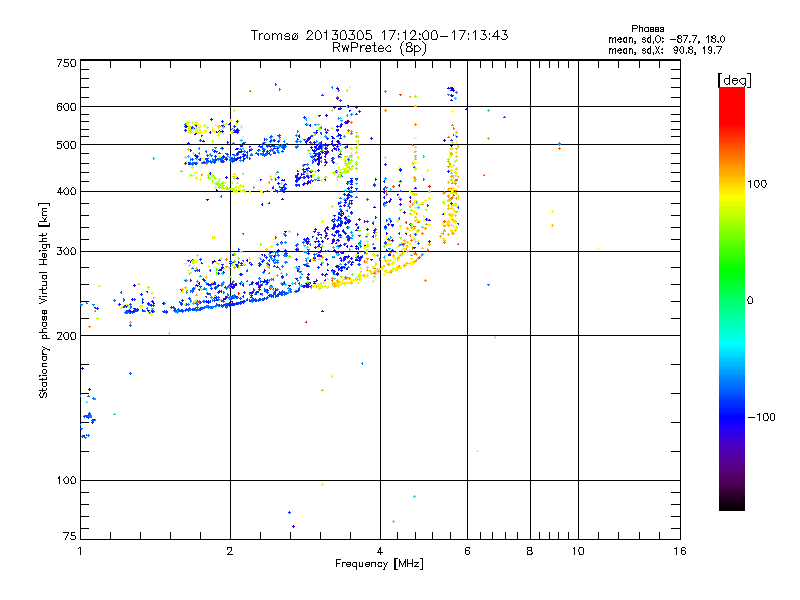The height and width of the screenshot is (600, 800).
Task: Click the x-axis '1' tick label
Action: [x=80, y=551]
